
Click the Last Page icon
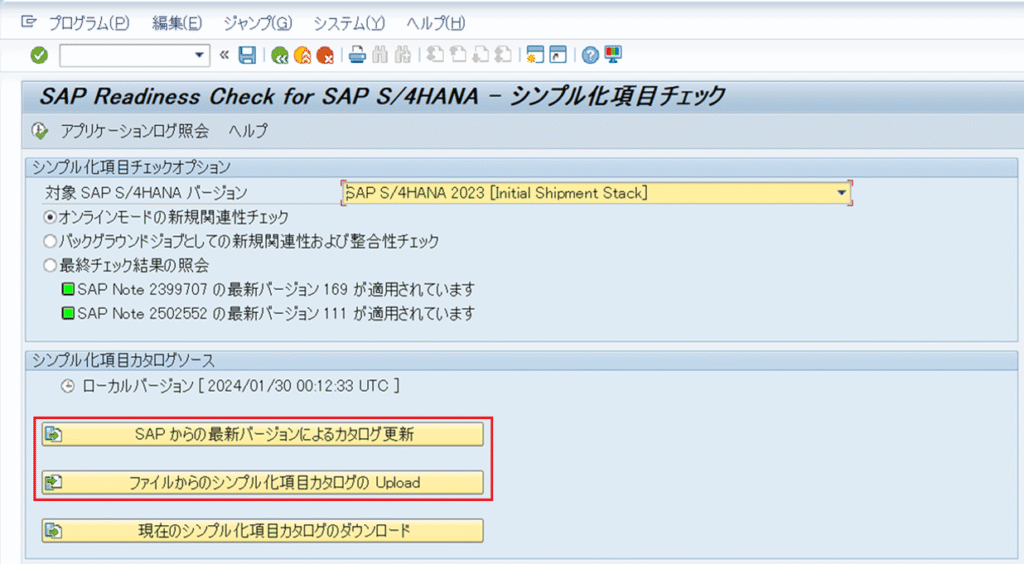tap(503, 55)
